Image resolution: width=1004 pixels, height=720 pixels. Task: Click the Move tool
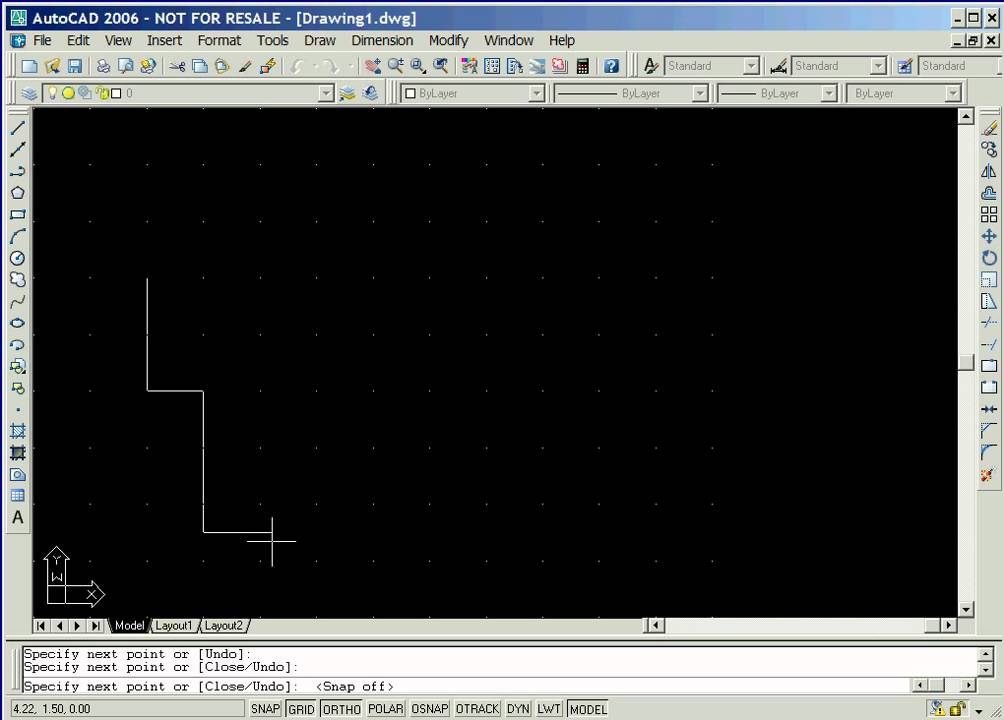tap(989, 236)
